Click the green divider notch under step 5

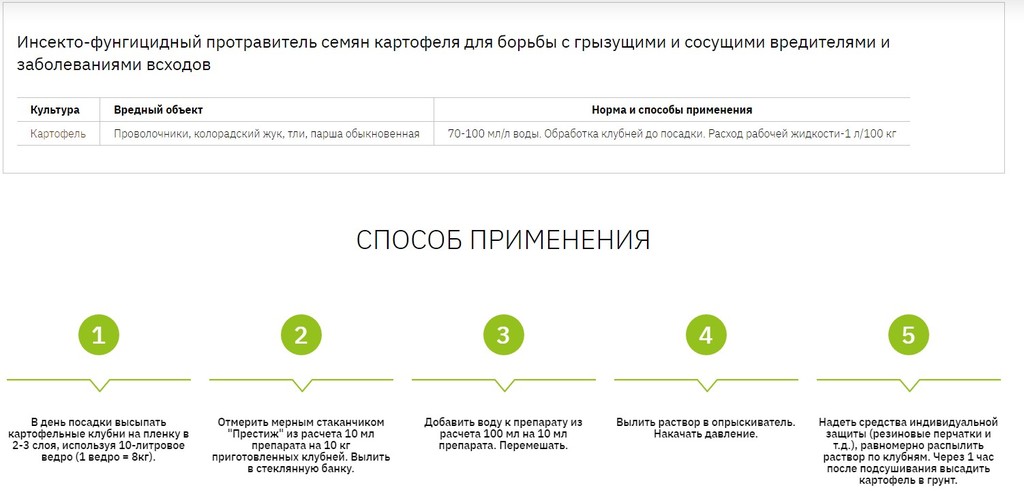(x=908, y=385)
